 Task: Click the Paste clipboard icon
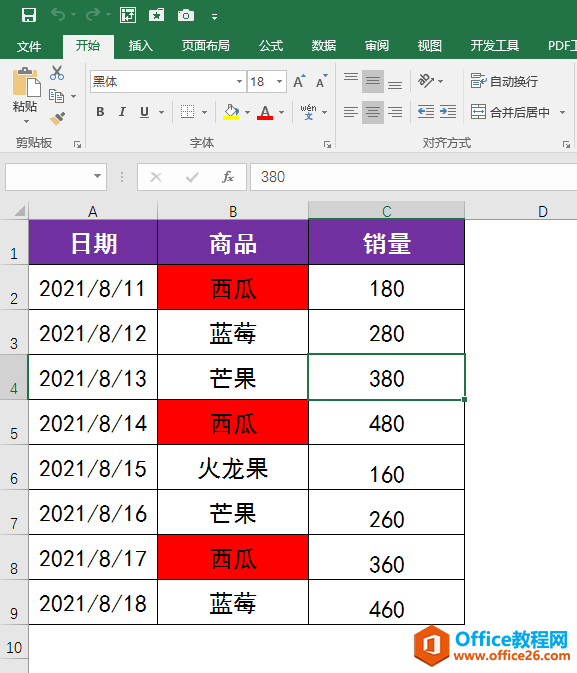[x=26, y=82]
